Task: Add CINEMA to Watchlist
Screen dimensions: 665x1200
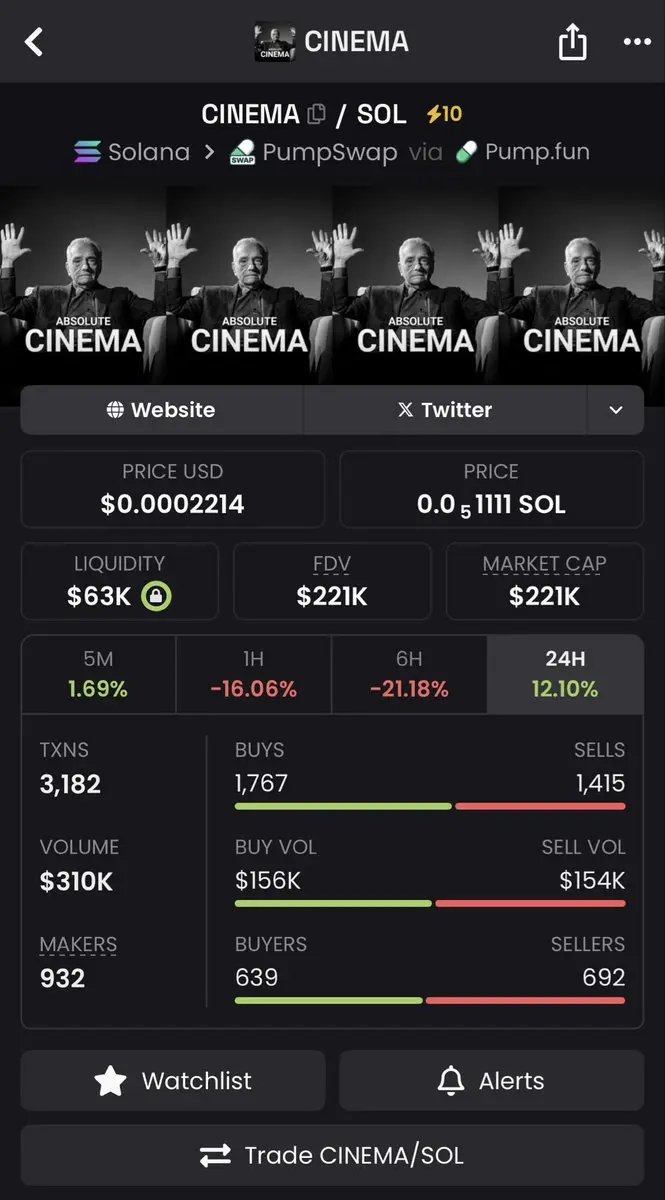Action: (173, 1080)
